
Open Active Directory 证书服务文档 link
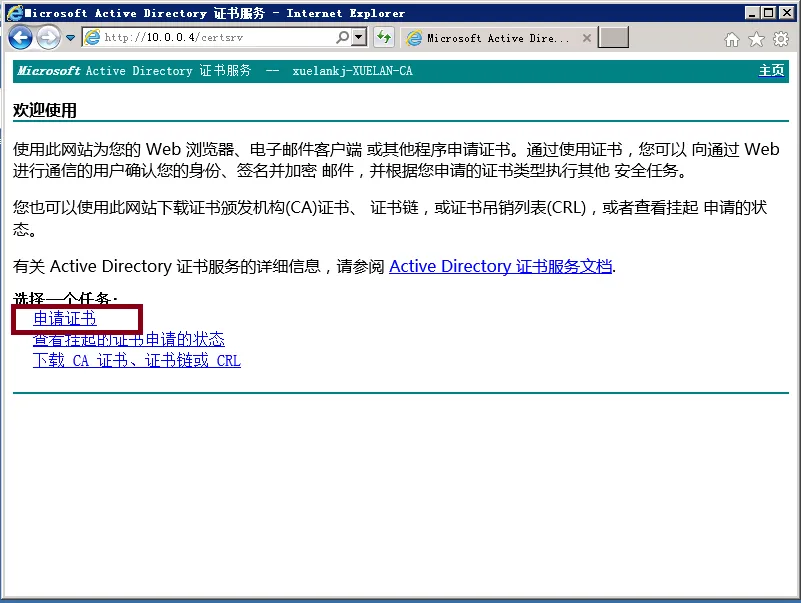[x=501, y=266]
